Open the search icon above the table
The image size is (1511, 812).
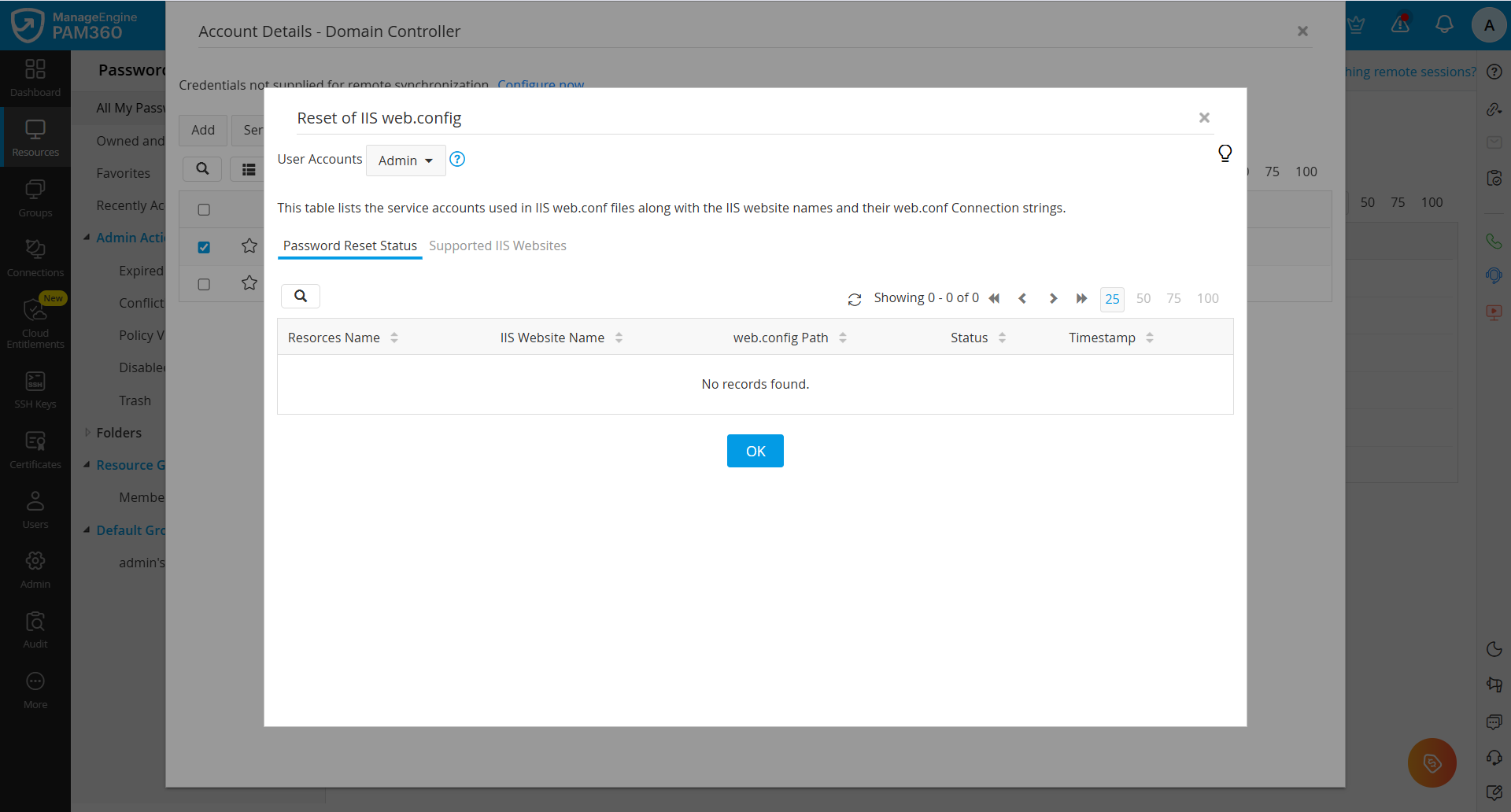[301, 295]
